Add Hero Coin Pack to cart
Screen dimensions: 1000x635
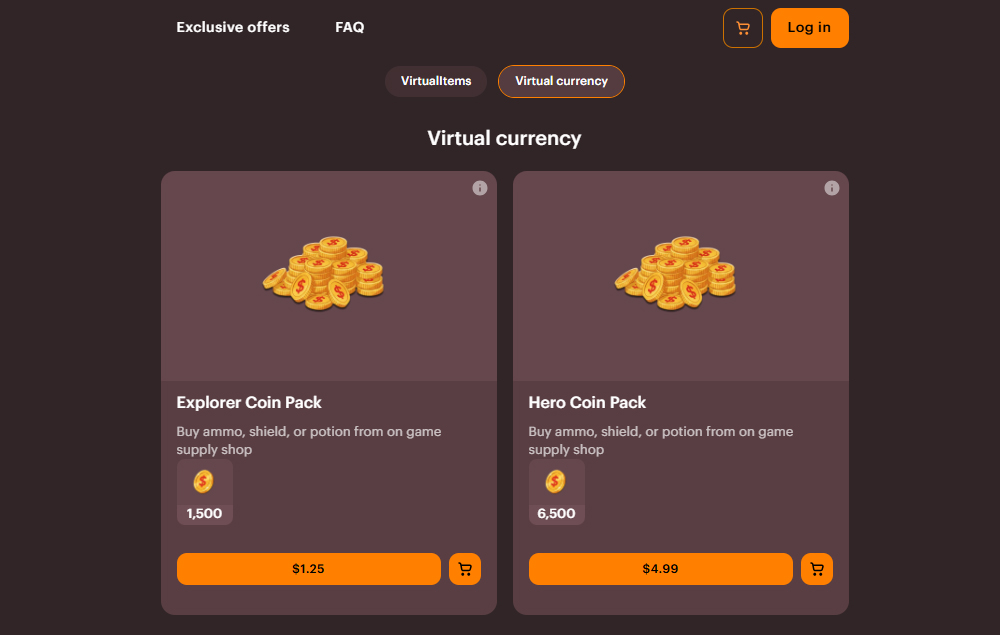(x=817, y=569)
